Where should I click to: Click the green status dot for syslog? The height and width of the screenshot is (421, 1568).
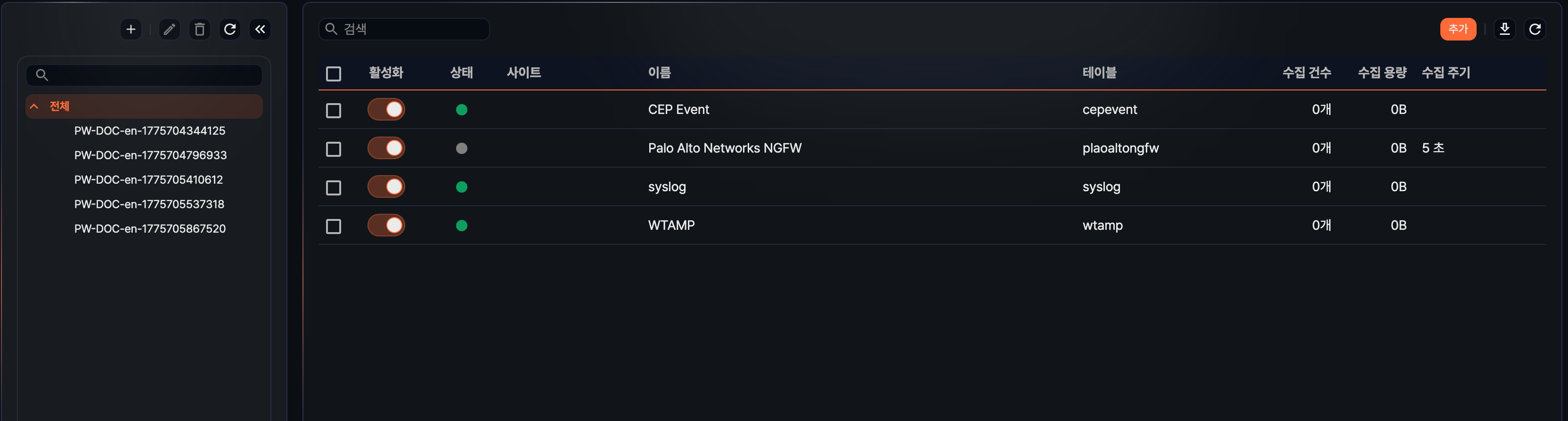point(461,187)
